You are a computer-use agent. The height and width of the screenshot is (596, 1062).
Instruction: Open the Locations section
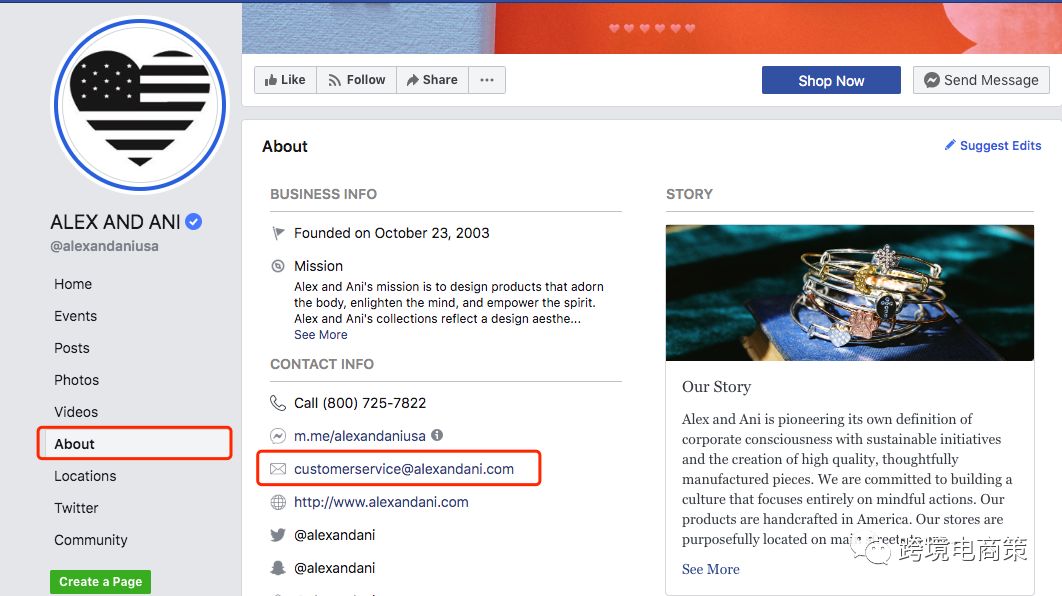point(85,476)
